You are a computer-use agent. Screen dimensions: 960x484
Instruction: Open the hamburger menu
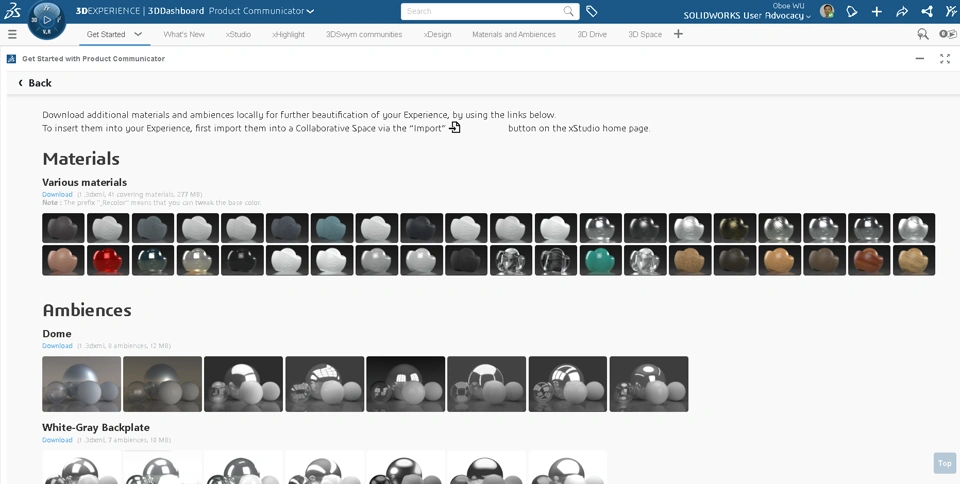tap(12, 34)
